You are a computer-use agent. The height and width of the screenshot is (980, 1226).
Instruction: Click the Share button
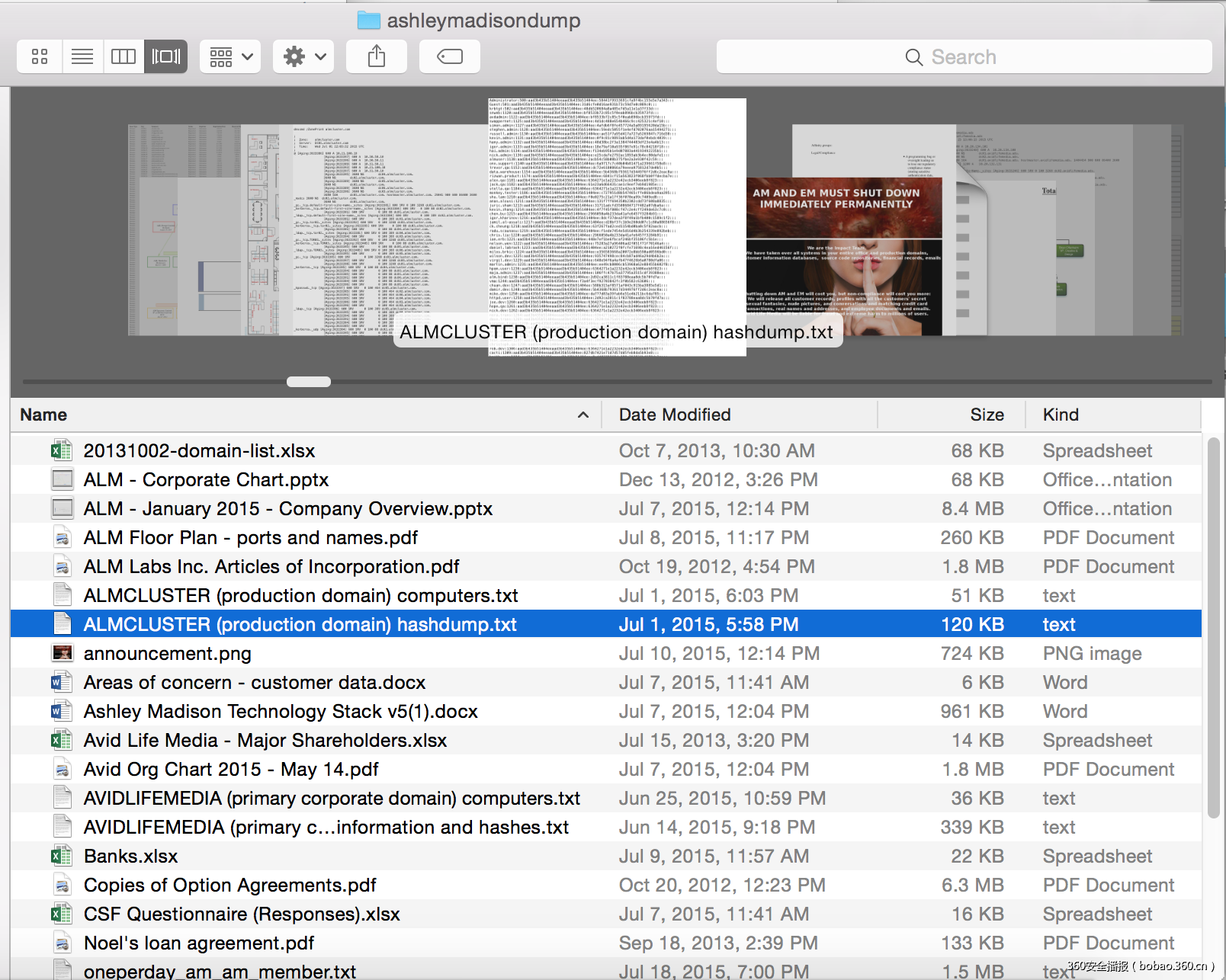click(377, 56)
